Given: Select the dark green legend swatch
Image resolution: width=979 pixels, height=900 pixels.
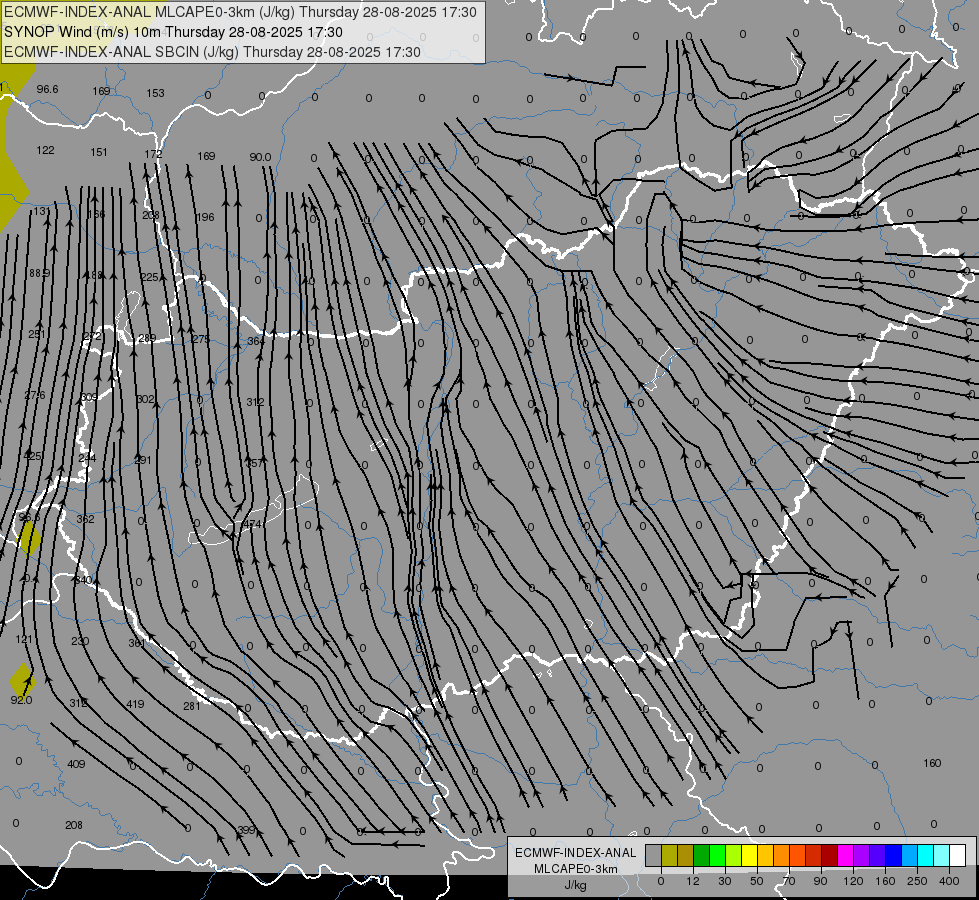Looking at the screenshot, I should pos(702,856).
